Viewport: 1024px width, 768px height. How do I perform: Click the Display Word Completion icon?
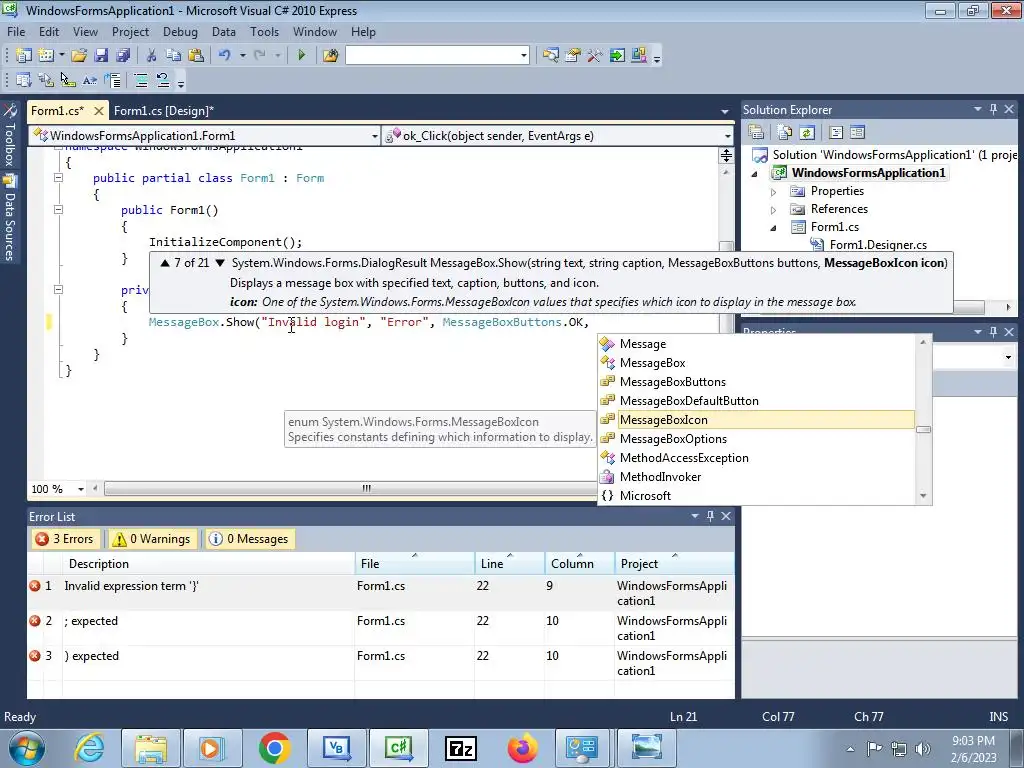(89, 80)
